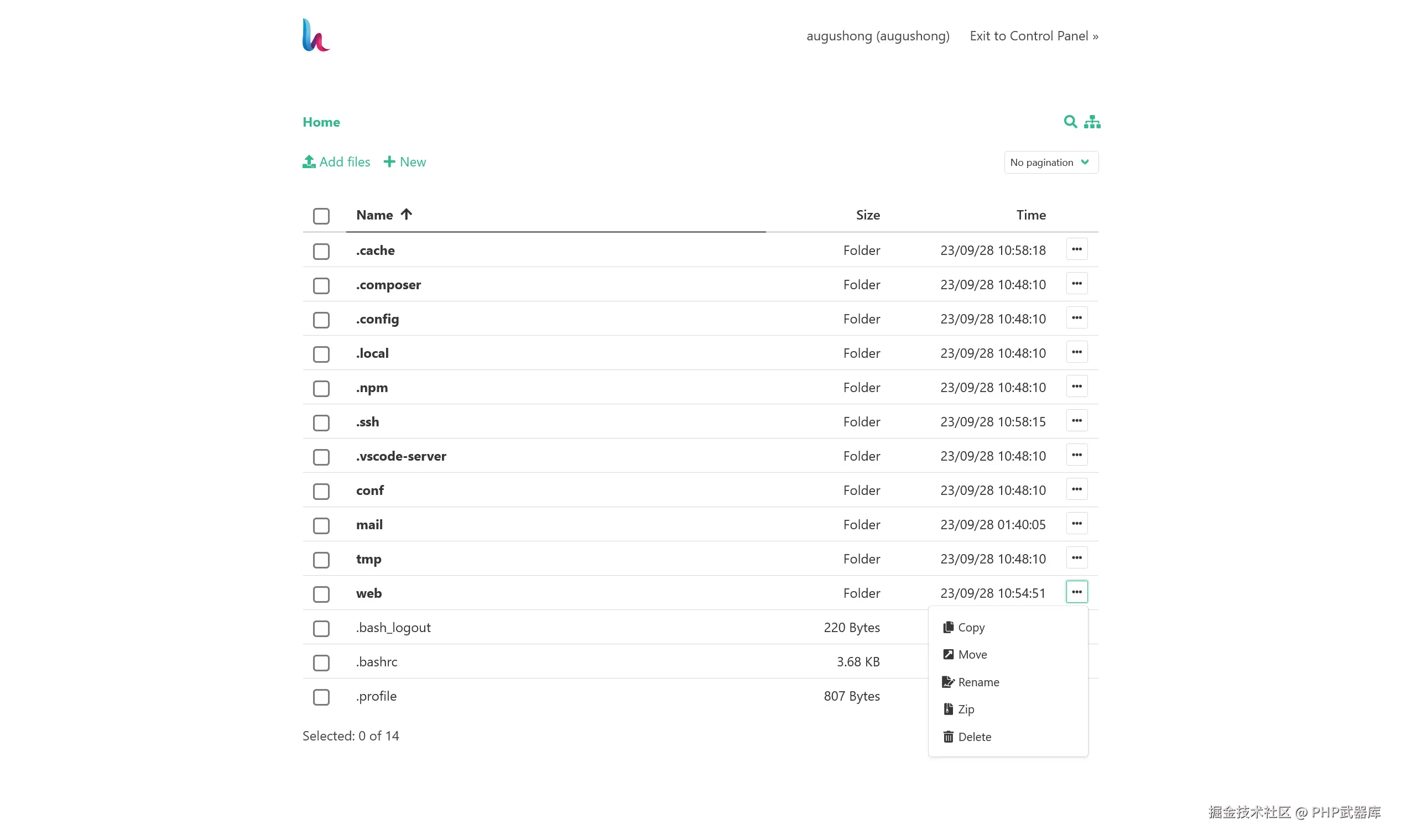Choose Delete from the context menu
The image size is (1401, 840).
point(973,737)
